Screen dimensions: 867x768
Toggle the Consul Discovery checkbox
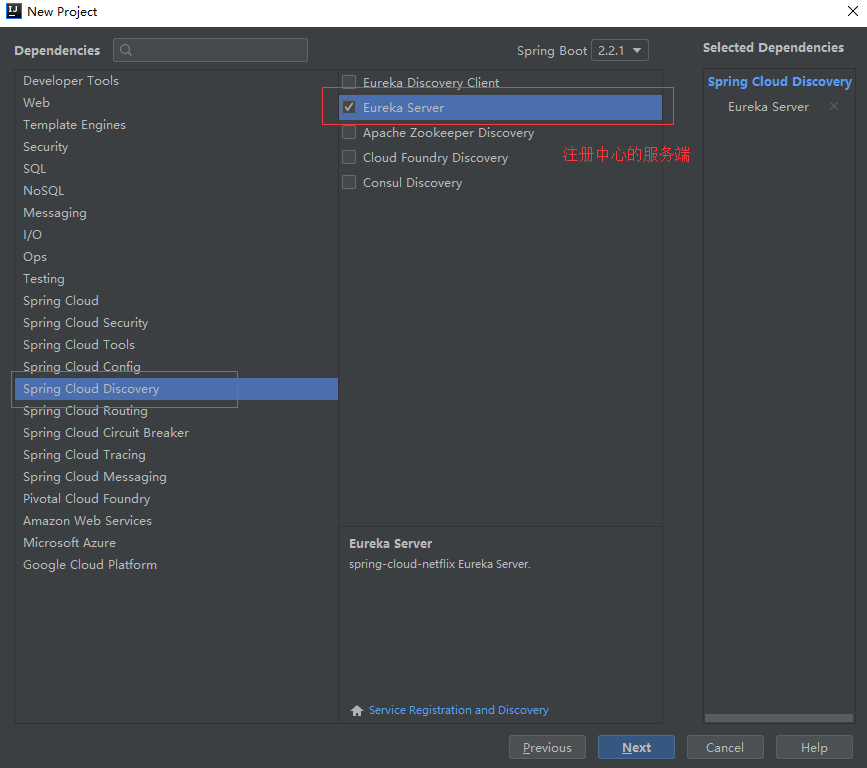pos(349,182)
